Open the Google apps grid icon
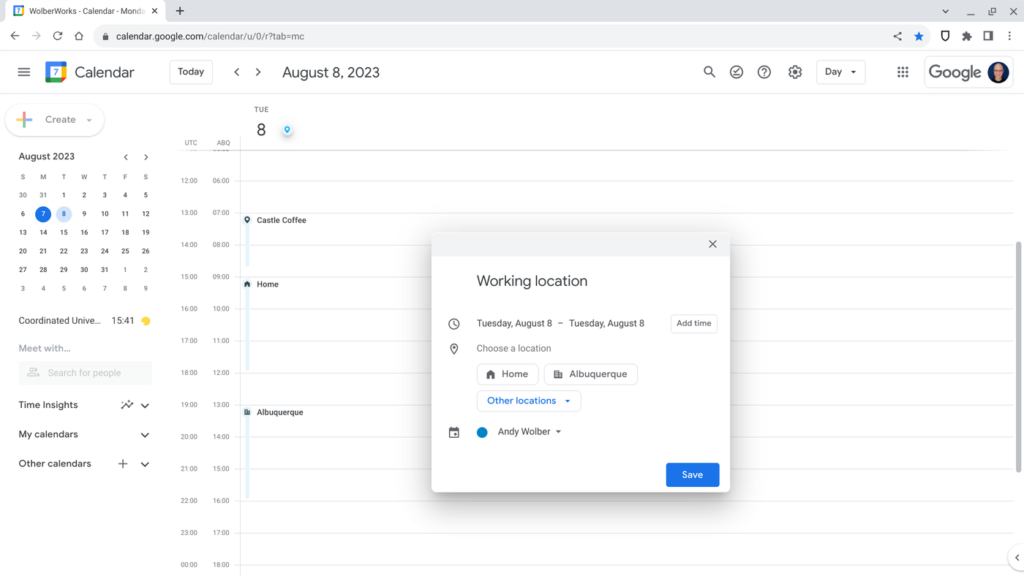 [903, 72]
